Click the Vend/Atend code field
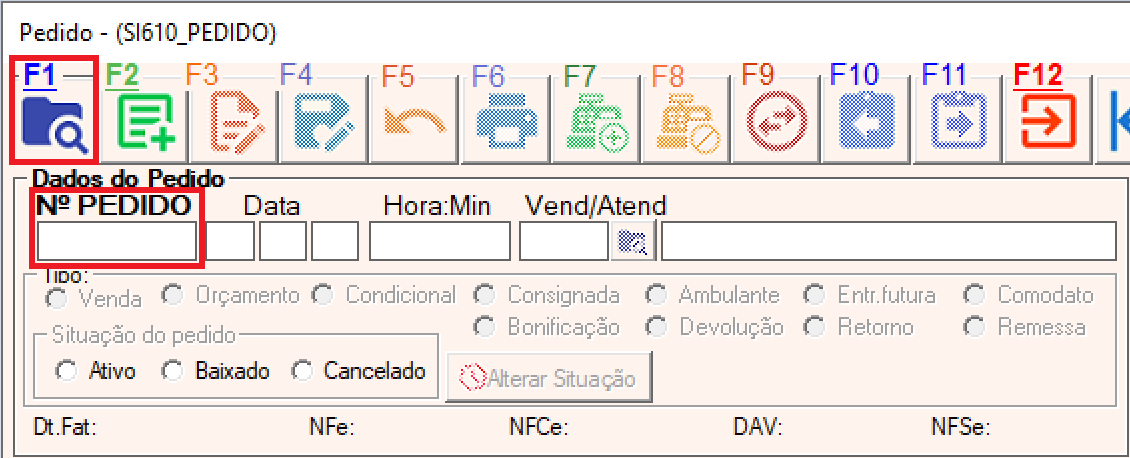Viewport: 1130px width, 458px height. point(564,241)
